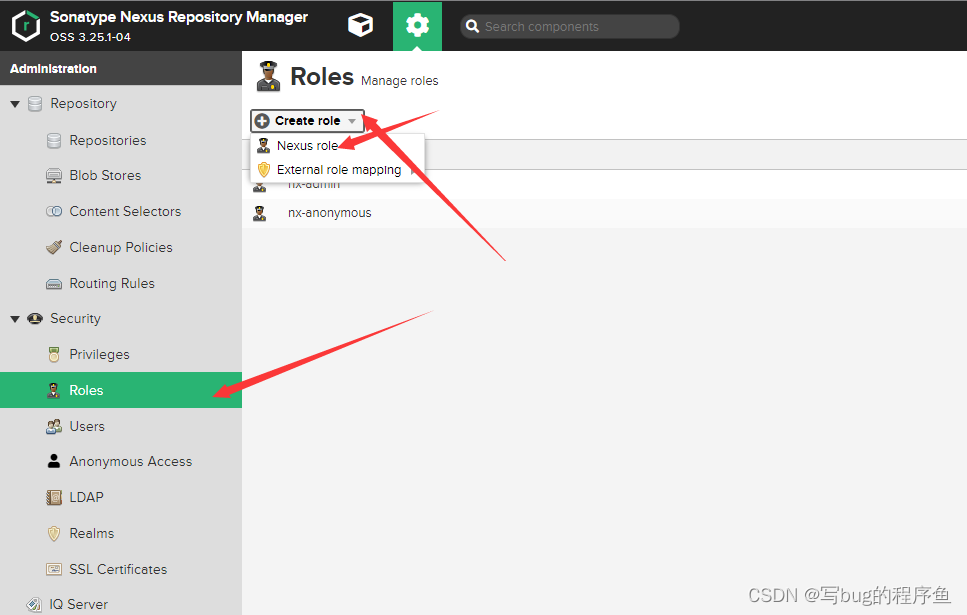Click the Repository tree label

pos(84,104)
